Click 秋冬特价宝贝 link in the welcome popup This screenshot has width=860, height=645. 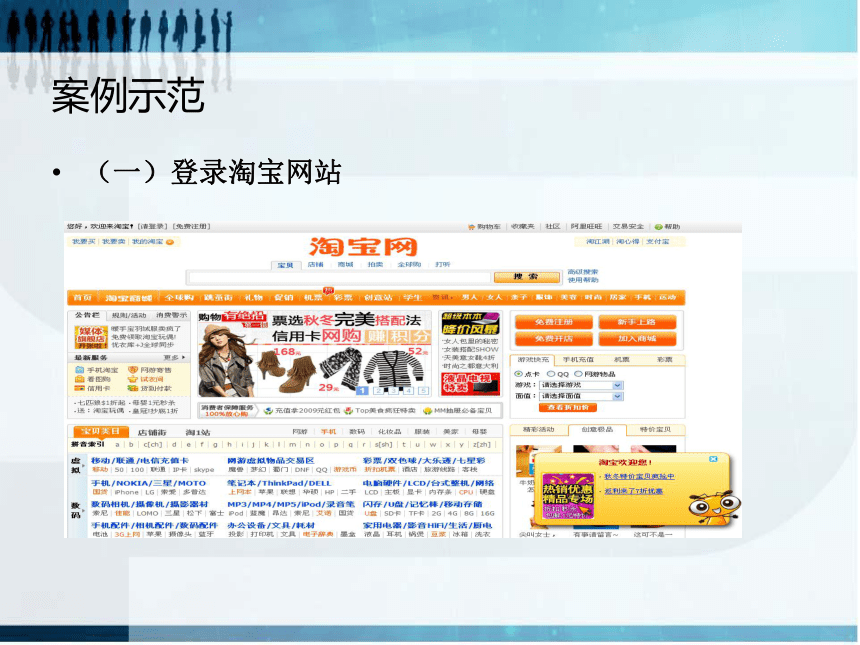[640, 477]
